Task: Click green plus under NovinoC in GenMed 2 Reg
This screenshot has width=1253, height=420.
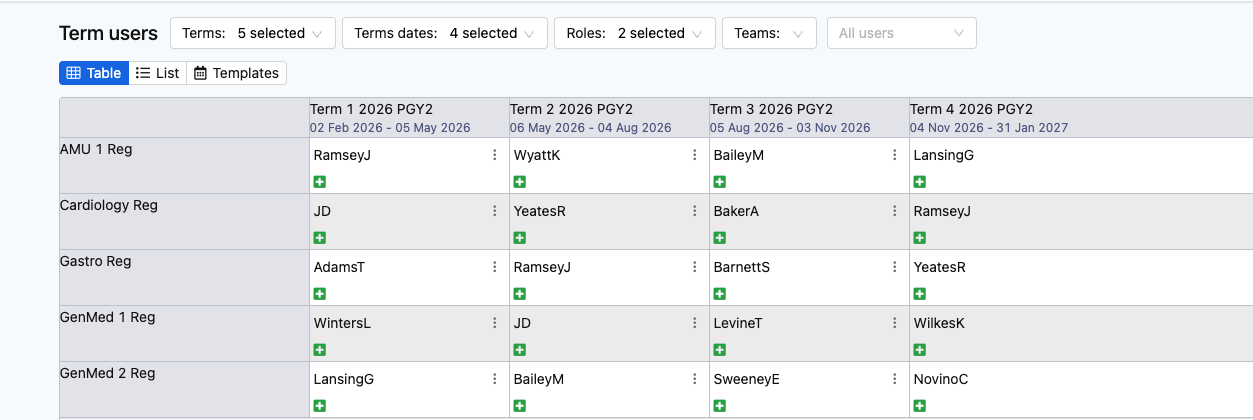Action: tap(919, 406)
